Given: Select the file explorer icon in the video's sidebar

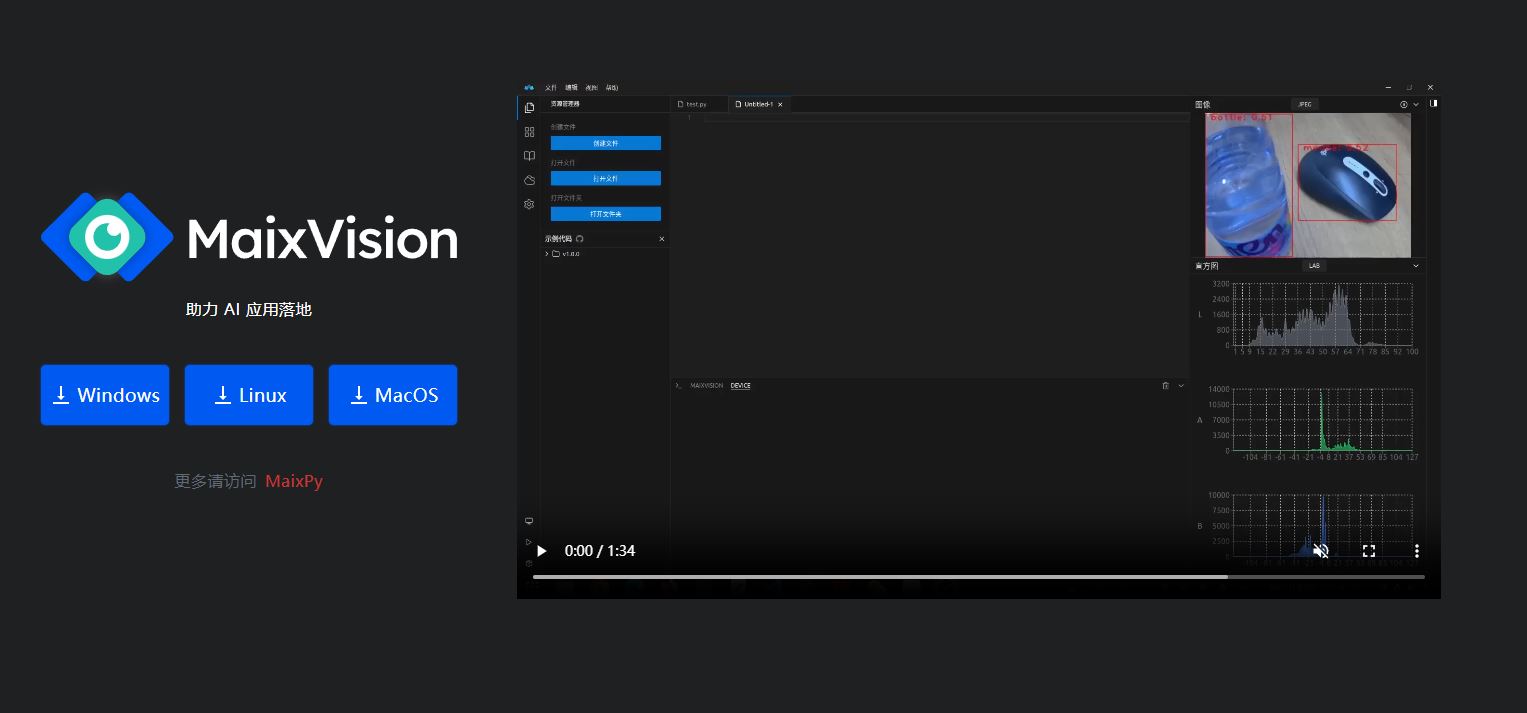Looking at the screenshot, I should tap(529, 107).
